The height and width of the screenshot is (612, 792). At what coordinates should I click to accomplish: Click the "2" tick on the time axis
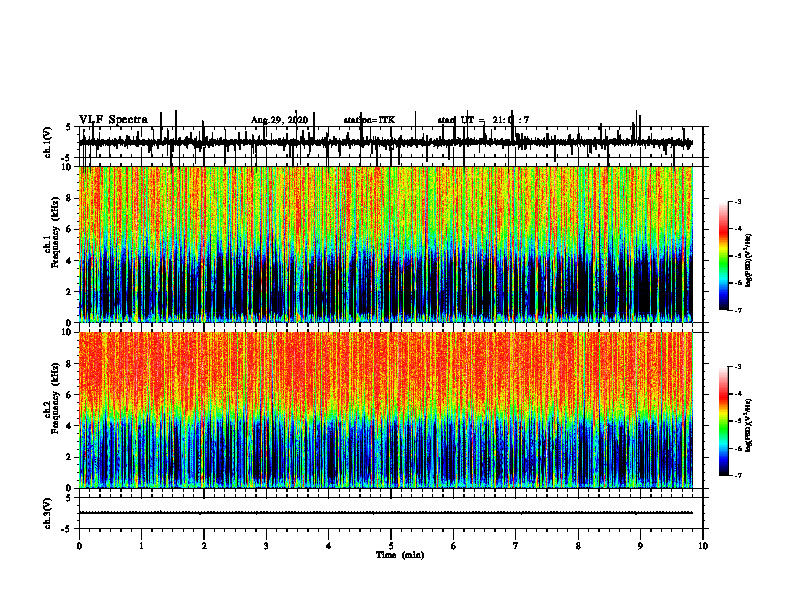(x=204, y=546)
